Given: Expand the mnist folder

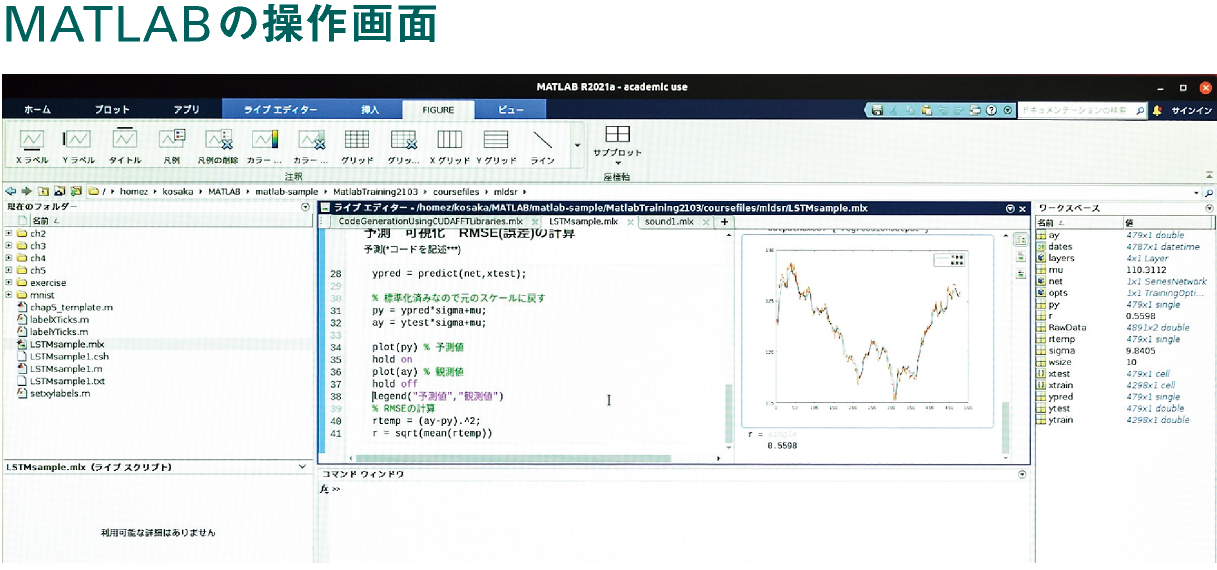Looking at the screenshot, I should [9, 295].
